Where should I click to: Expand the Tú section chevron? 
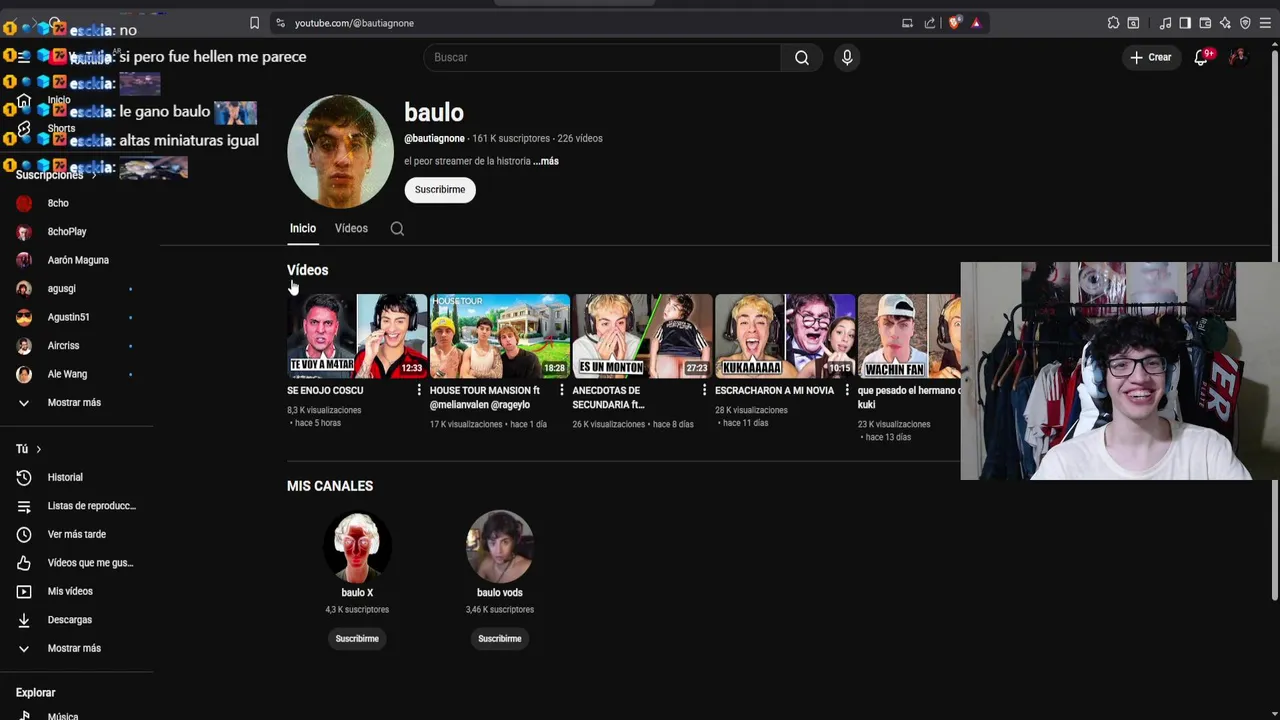pos(38,449)
